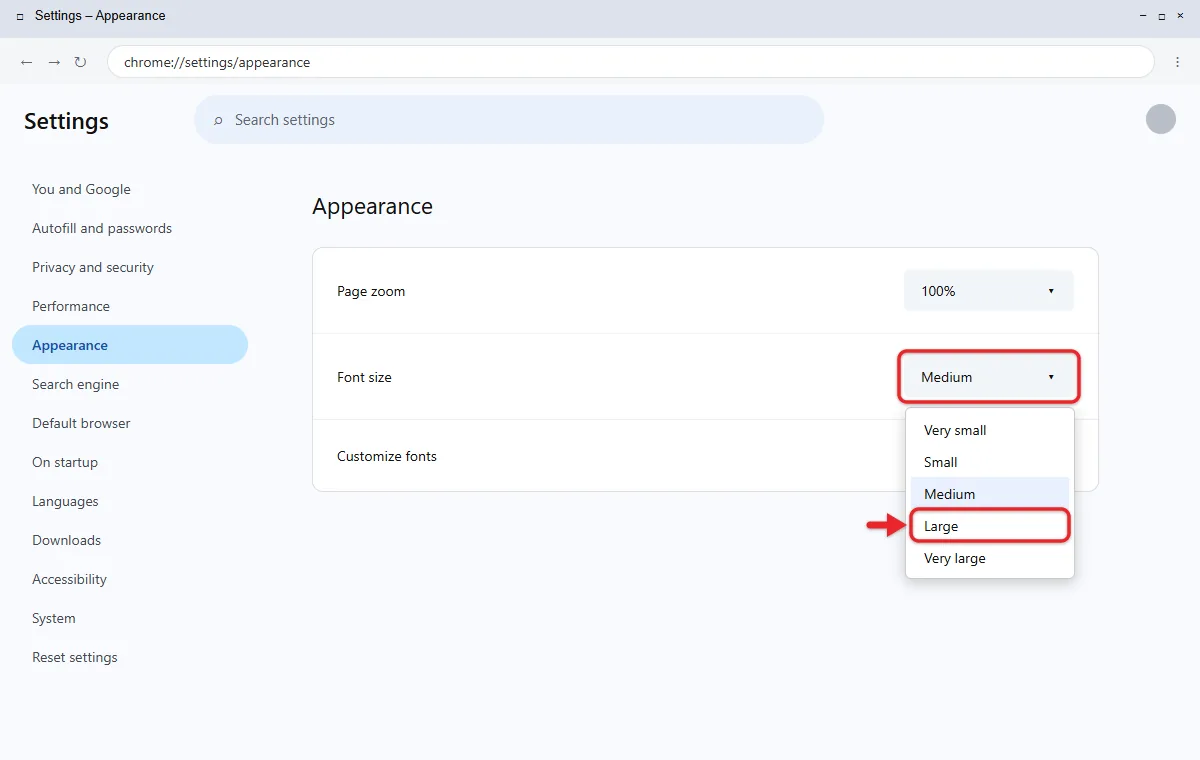The width and height of the screenshot is (1200, 760).
Task: Click the Font size label
Action: tap(364, 377)
